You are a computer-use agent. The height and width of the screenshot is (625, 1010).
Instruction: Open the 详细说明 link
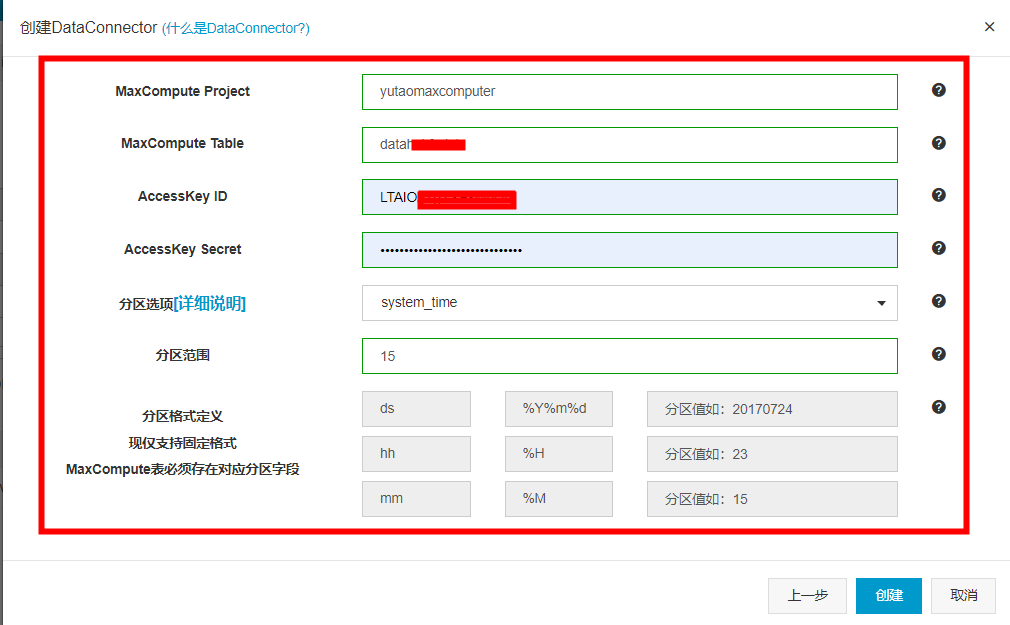click(210, 303)
